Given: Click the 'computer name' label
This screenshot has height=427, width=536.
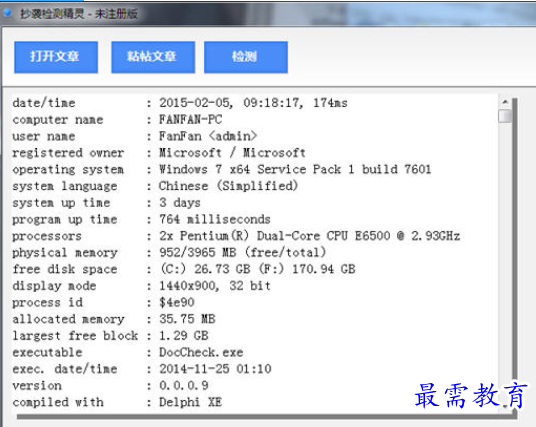Looking at the screenshot, I should pyautogui.click(x=58, y=120).
